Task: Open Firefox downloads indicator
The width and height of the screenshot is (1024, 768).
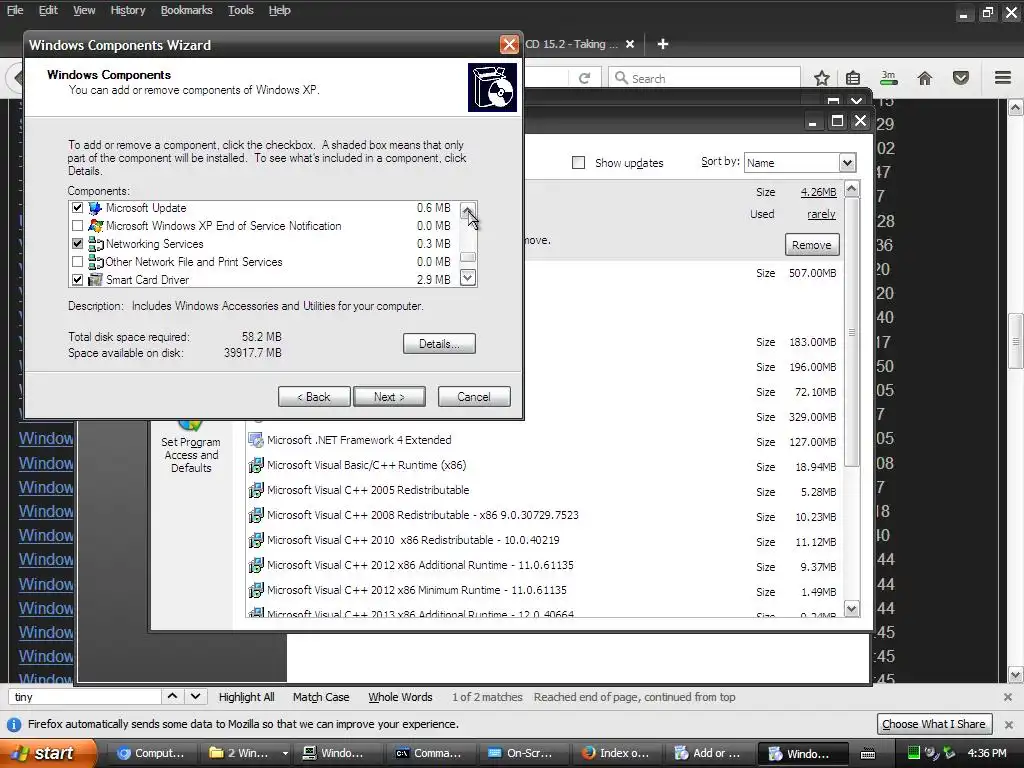Action: pyautogui.click(x=889, y=78)
